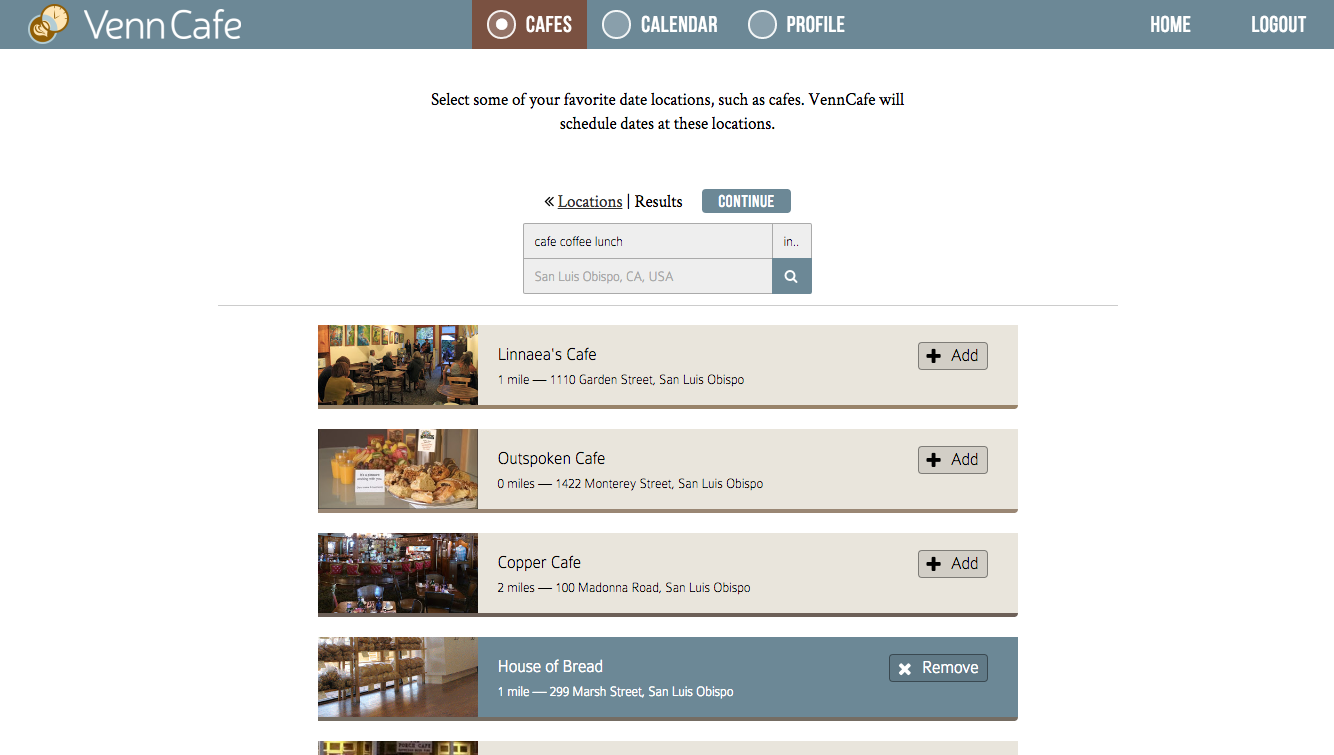Click the plus icon for Outspoken Cafe
1334x755 pixels.
[934, 460]
